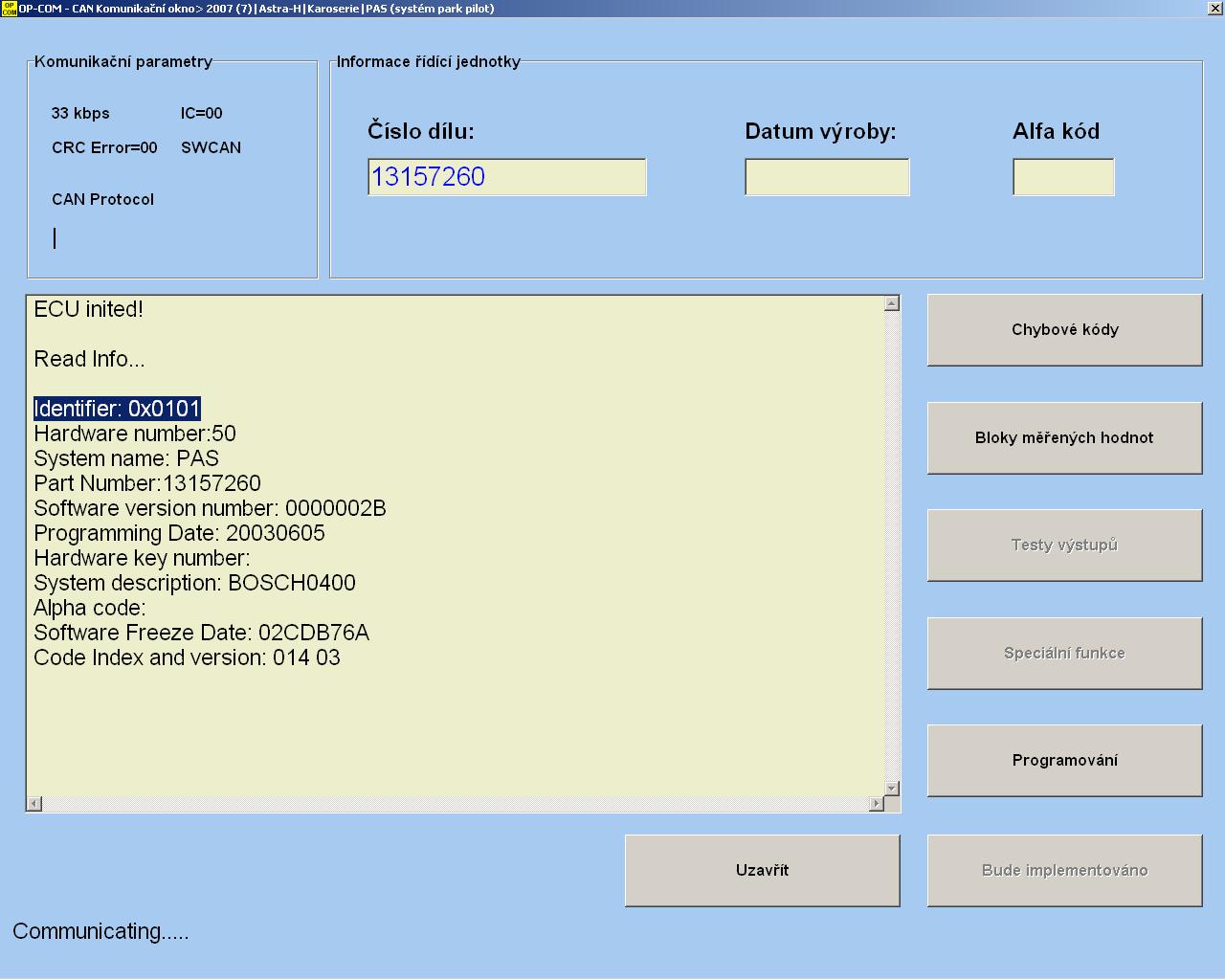The image size is (1225, 980).
Task: Open Bloky měřených hodnot
Action: click(1064, 437)
